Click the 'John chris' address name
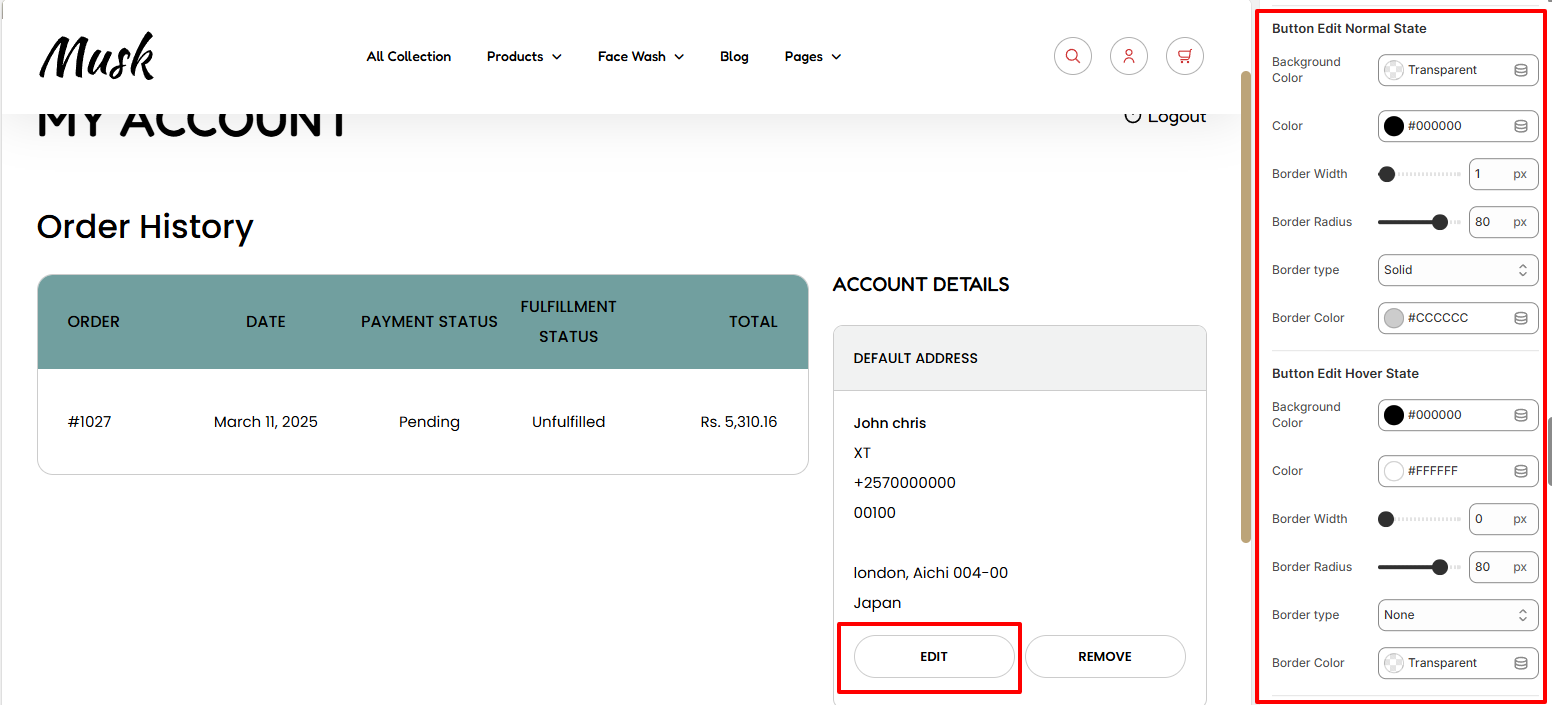Image resolution: width=1552 pixels, height=705 pixels. [x=890, y=423]
